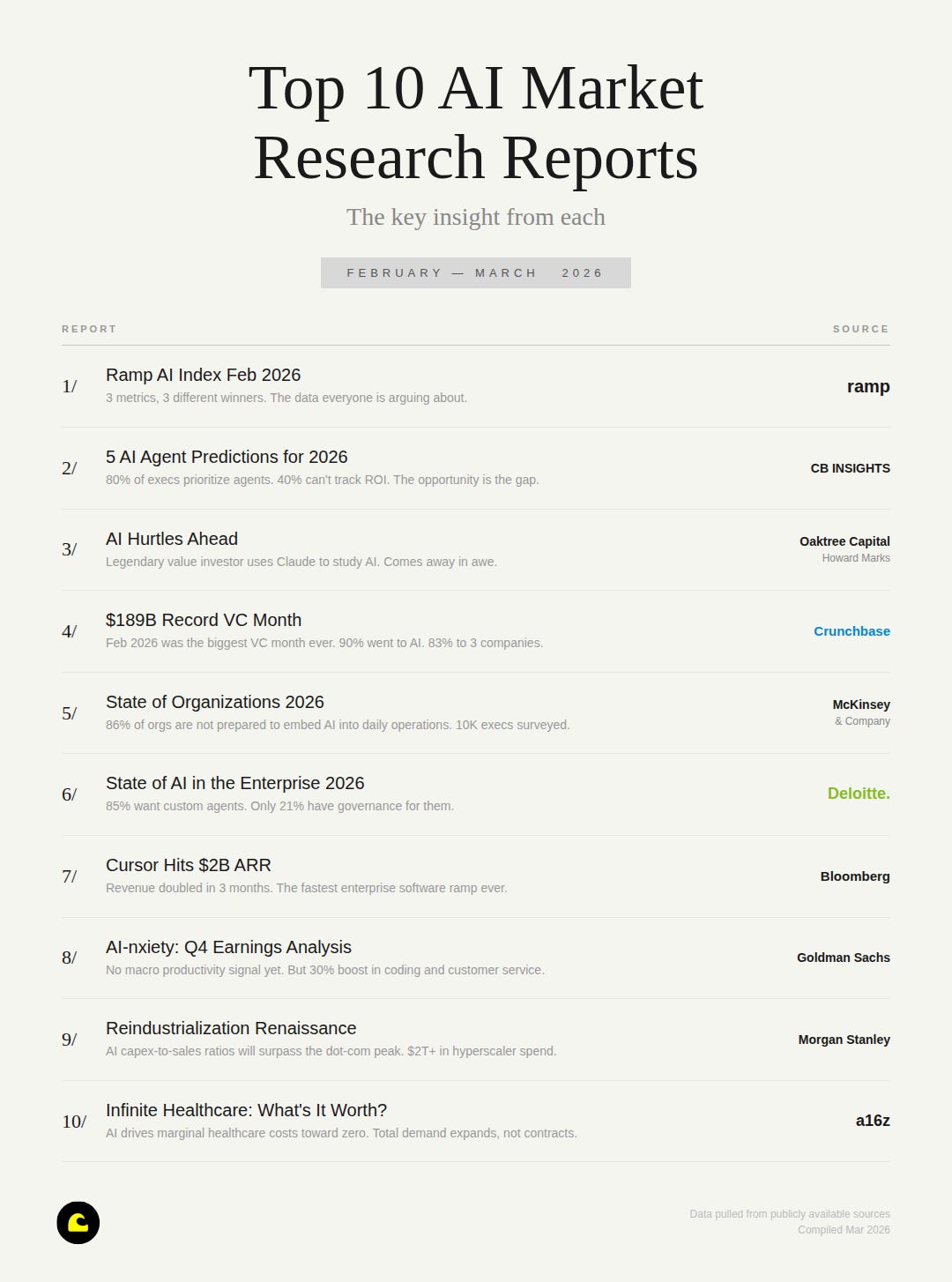Open the 'Cursor Hits $2B ARR' title
This screenshot has height=1282, width=952.
(189, 865)
